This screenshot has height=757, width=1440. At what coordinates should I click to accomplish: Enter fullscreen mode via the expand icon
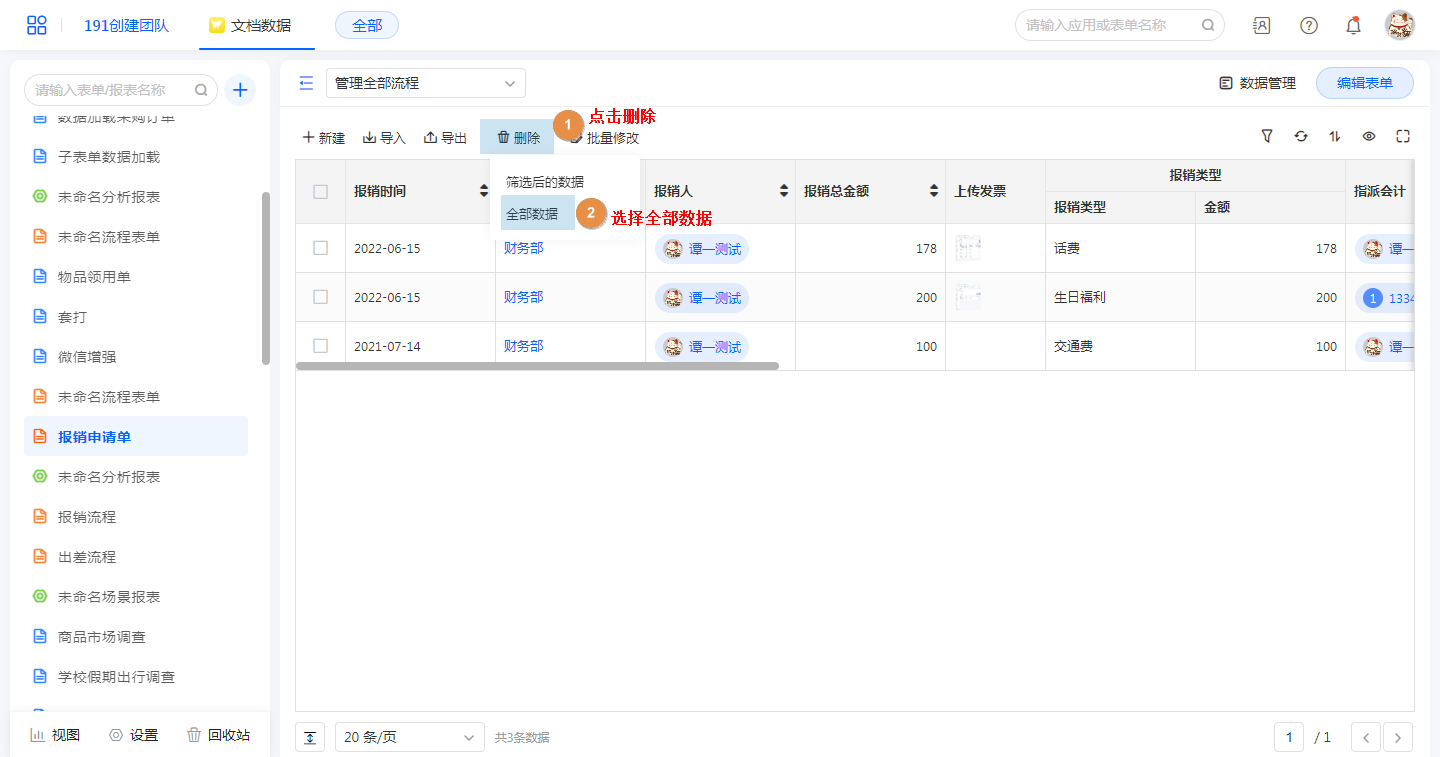click(1403, 136)
